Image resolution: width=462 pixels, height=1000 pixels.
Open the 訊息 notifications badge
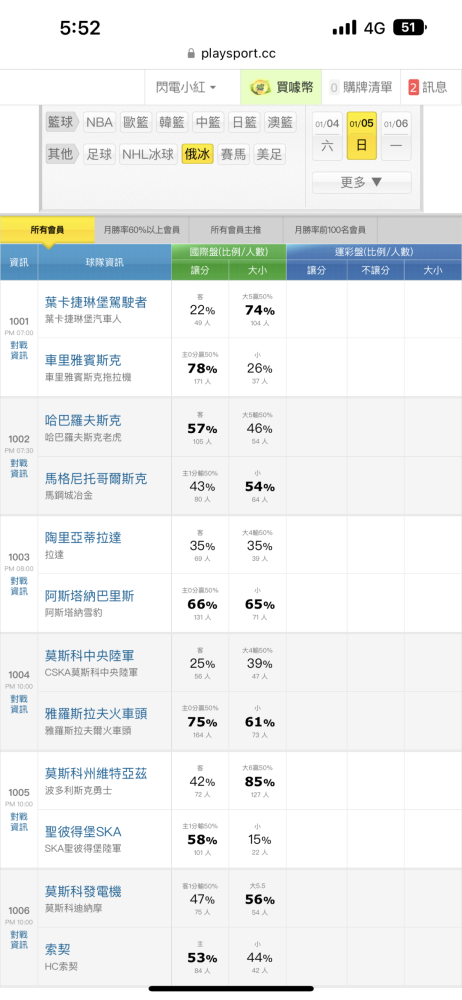[x=428, y=87]
